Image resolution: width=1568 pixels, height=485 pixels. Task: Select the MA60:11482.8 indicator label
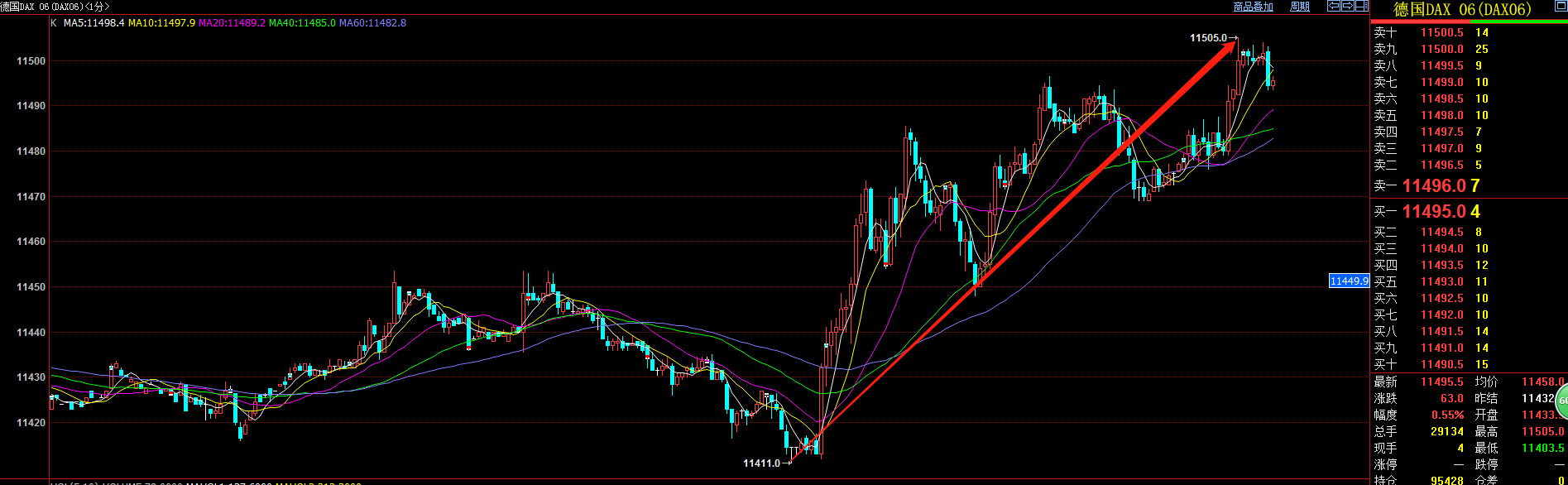click(372, 23)
